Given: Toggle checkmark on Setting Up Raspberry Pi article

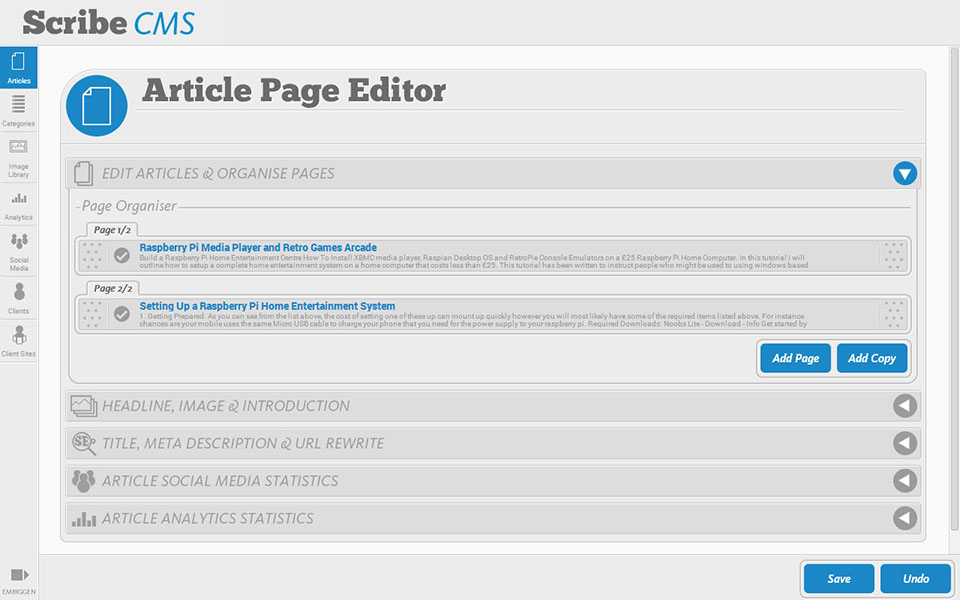Looking at the screenshot, I should (122, 314).
